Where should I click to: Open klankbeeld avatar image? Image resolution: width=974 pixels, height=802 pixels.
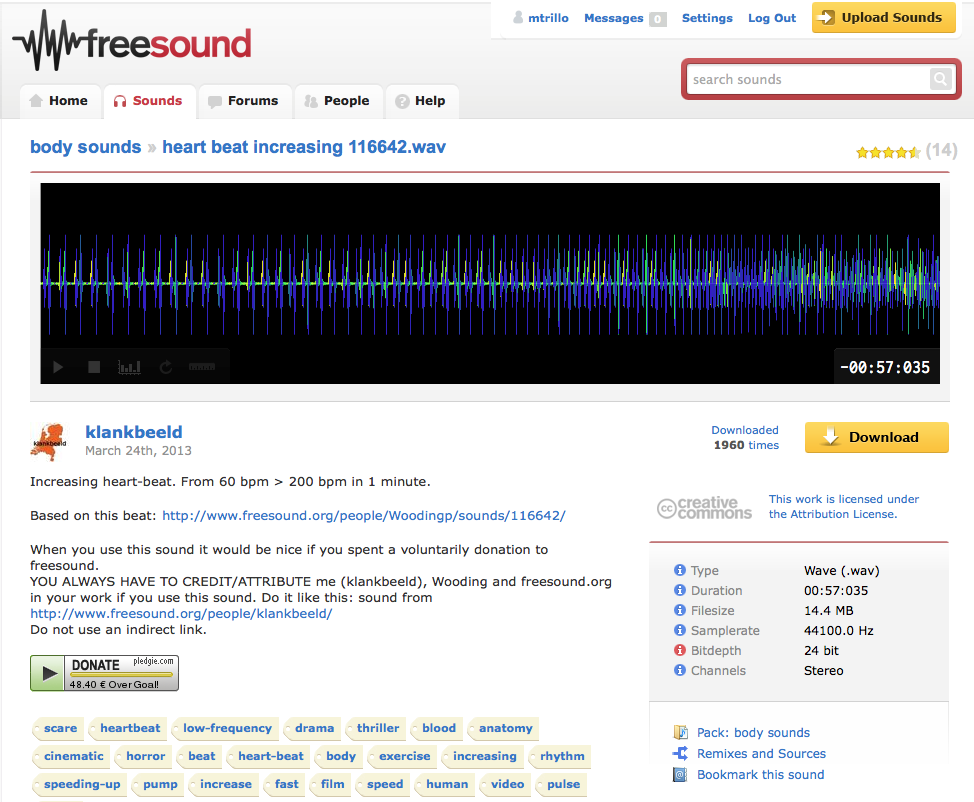coord(49,442)
